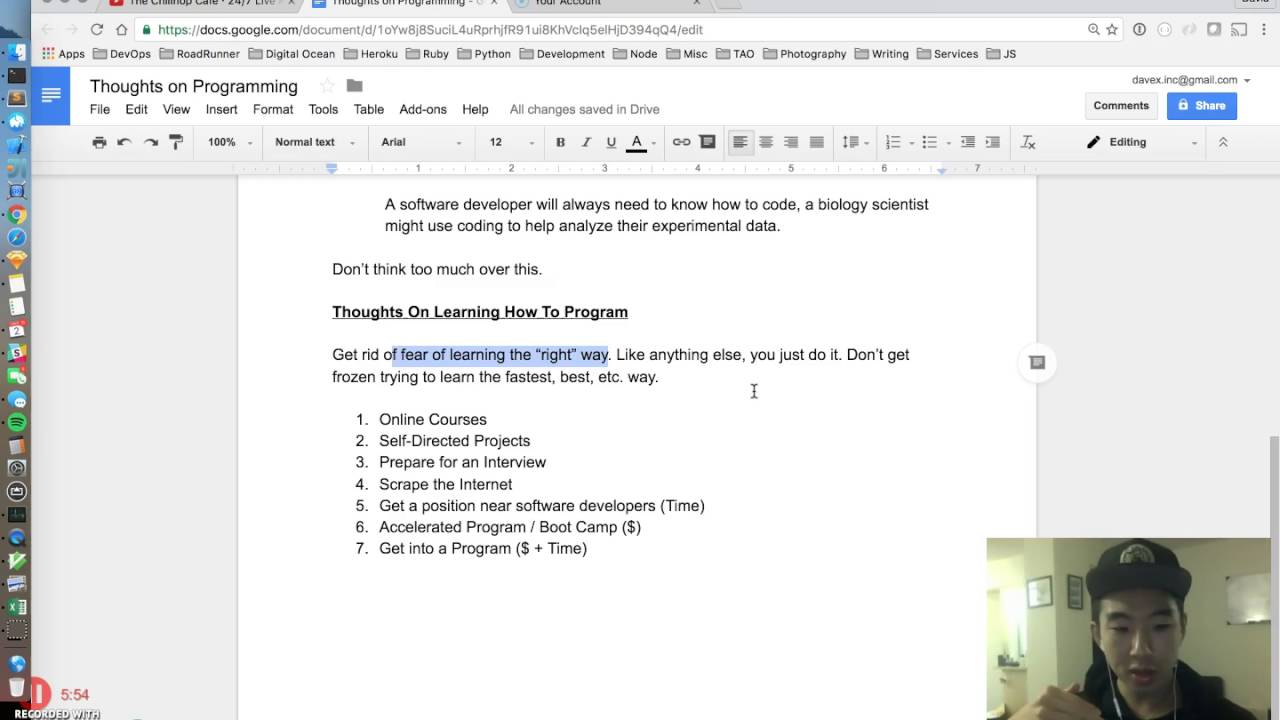
Task: Click the left indent ruler marker
Action: click(x=332, y=169)
